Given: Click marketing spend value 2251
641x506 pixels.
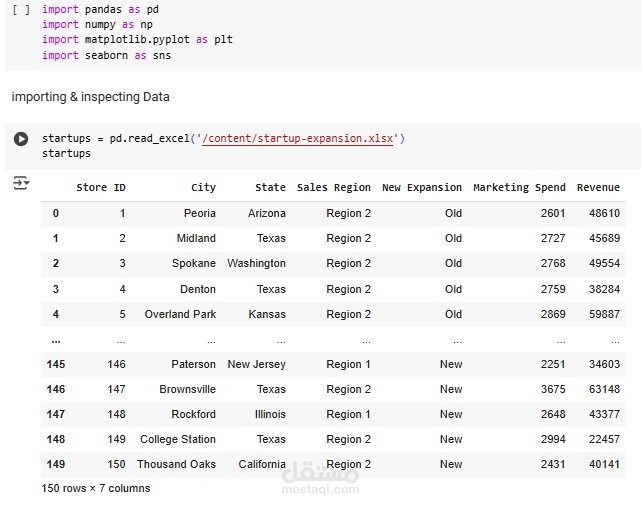Looking at the screenshot, I should pyautogui.click(x=553, y=364).
